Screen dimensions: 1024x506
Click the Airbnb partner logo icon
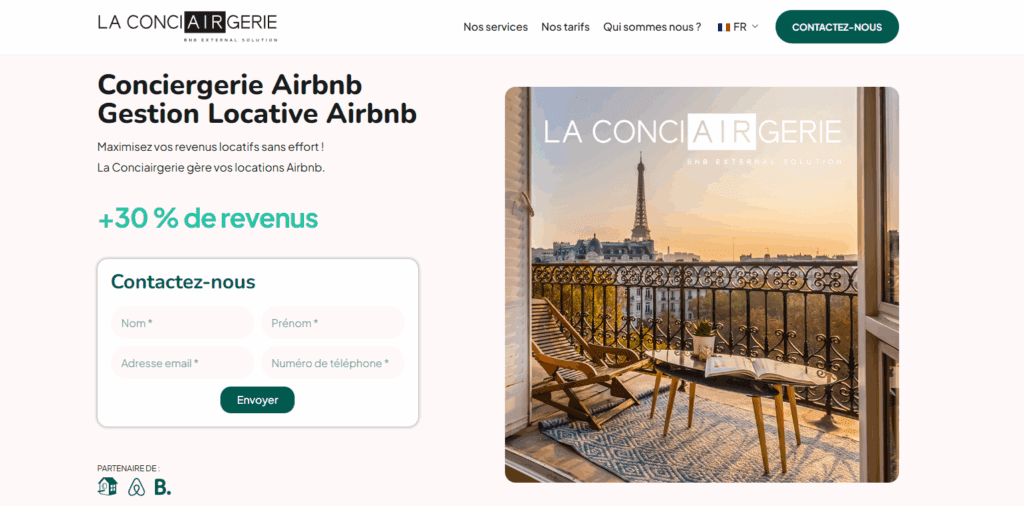tap(136, 487)
